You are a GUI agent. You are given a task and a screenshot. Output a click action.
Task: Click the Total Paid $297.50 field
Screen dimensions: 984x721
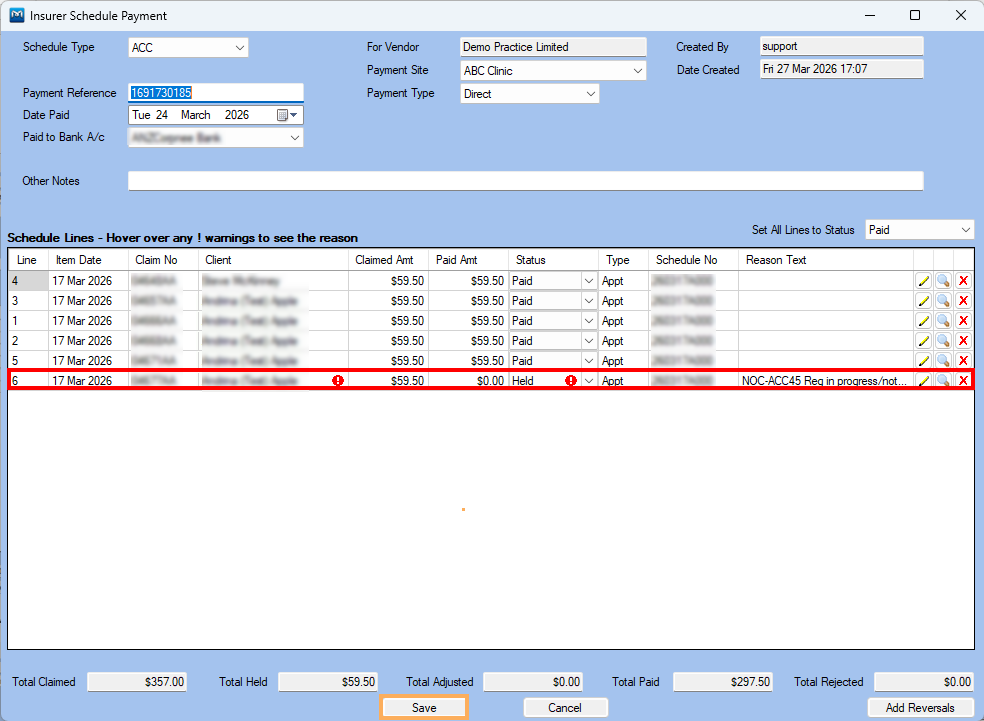pyautogui.click(x=723, y=682)
